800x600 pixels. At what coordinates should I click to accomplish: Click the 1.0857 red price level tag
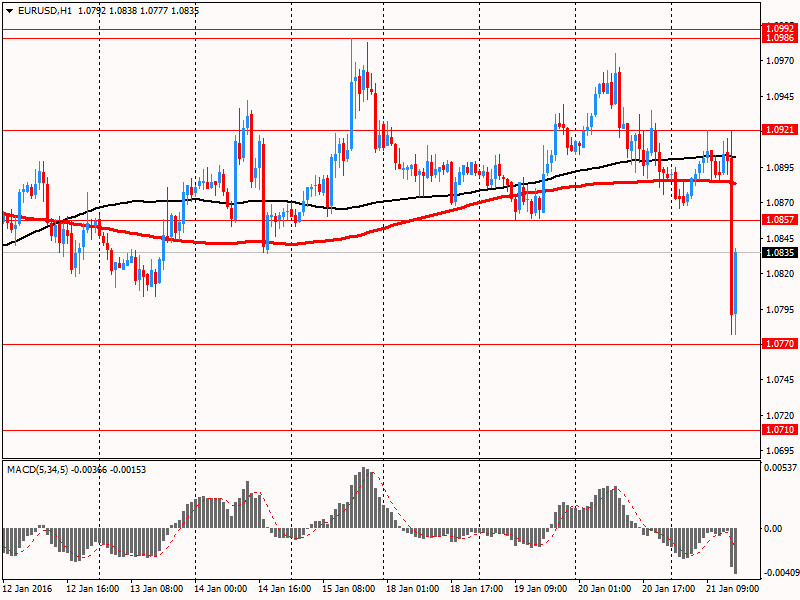point(779,219)
